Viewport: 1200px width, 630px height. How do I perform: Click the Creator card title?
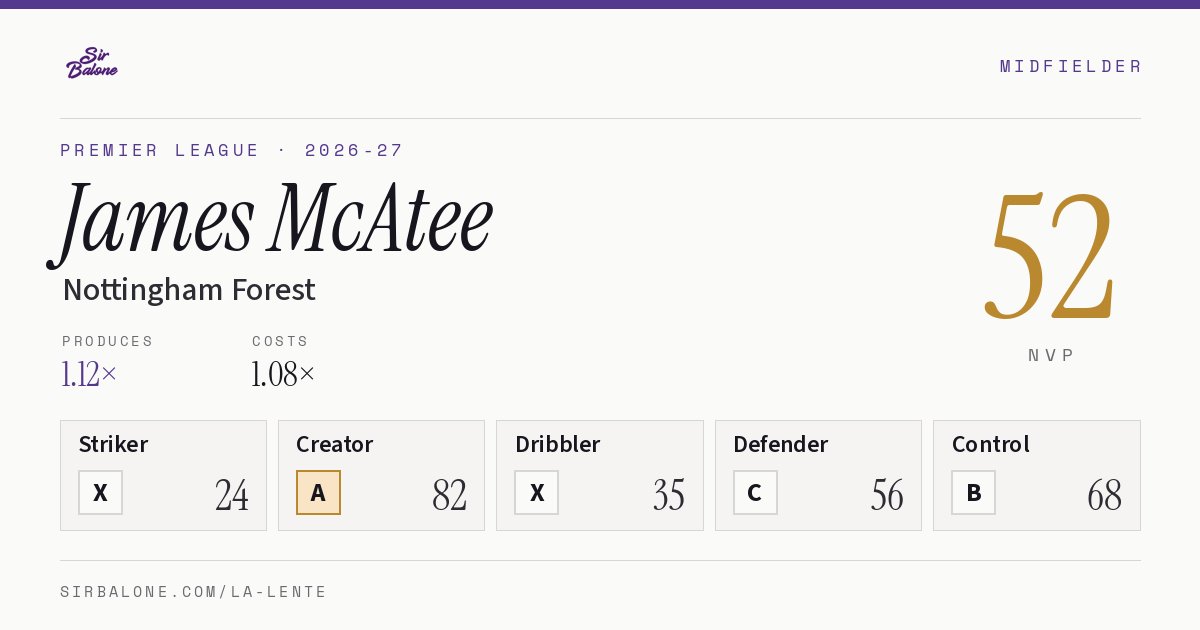tap(334, 444)
